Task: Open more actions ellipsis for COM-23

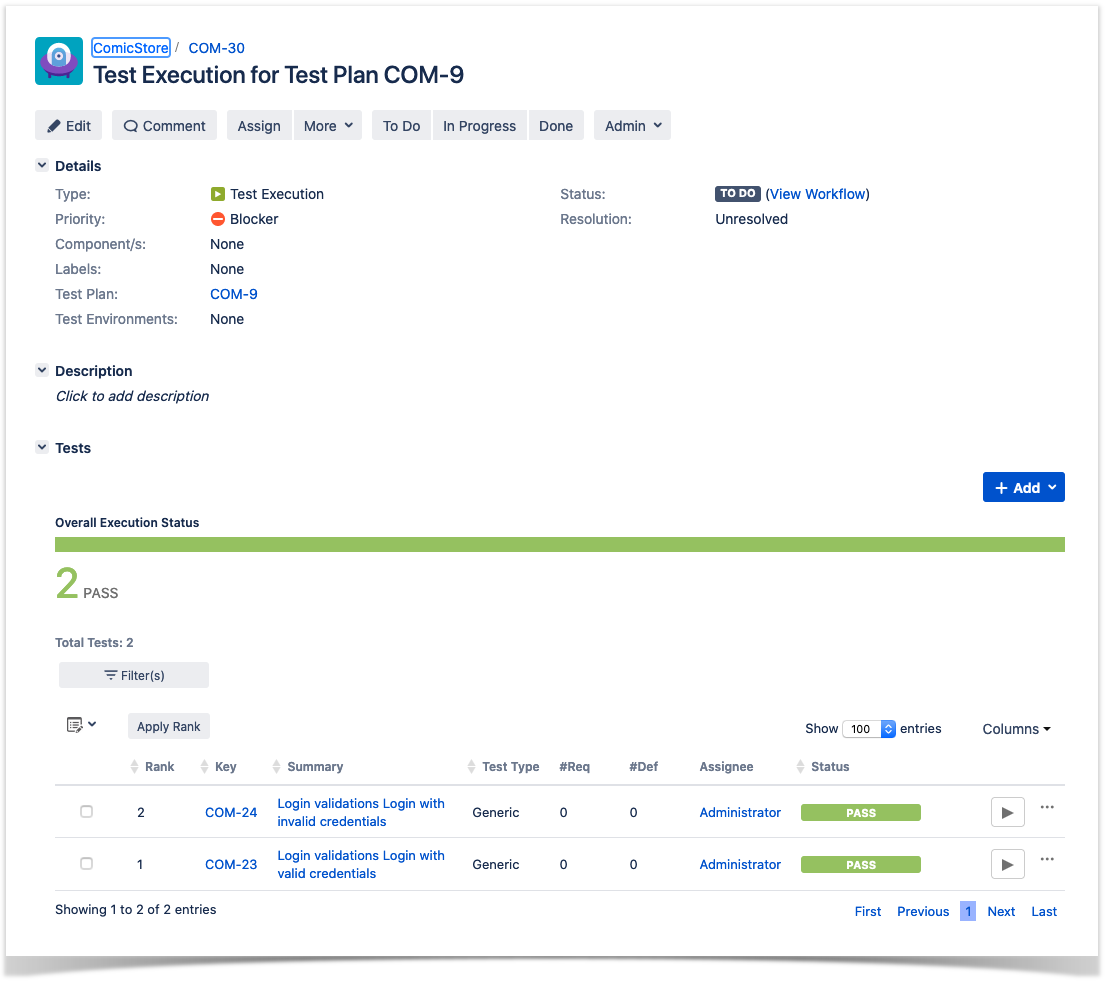Action: 1047,859
